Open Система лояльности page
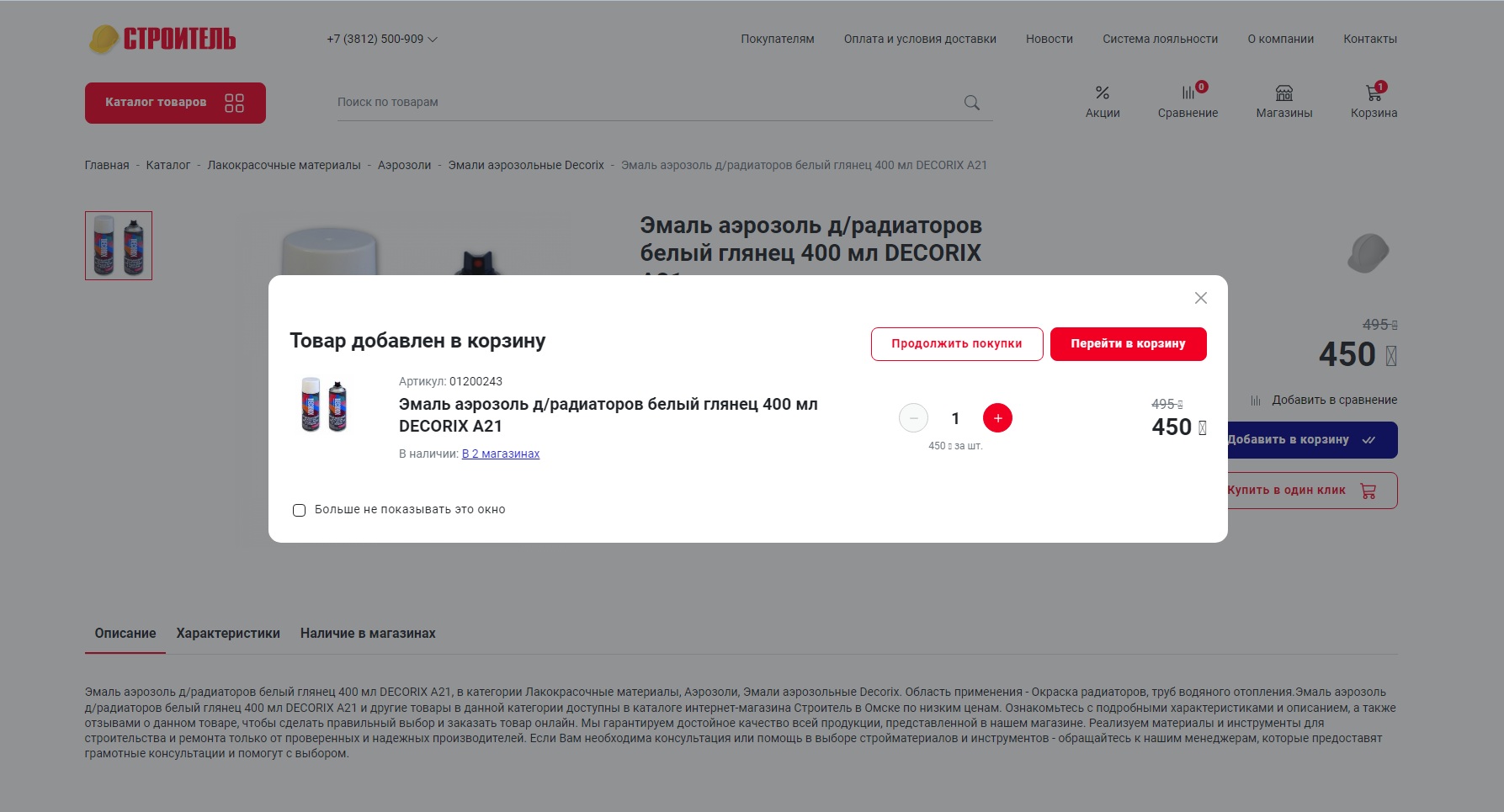This screenshot has width=1504, height=812. click(x=1160, y=39)
